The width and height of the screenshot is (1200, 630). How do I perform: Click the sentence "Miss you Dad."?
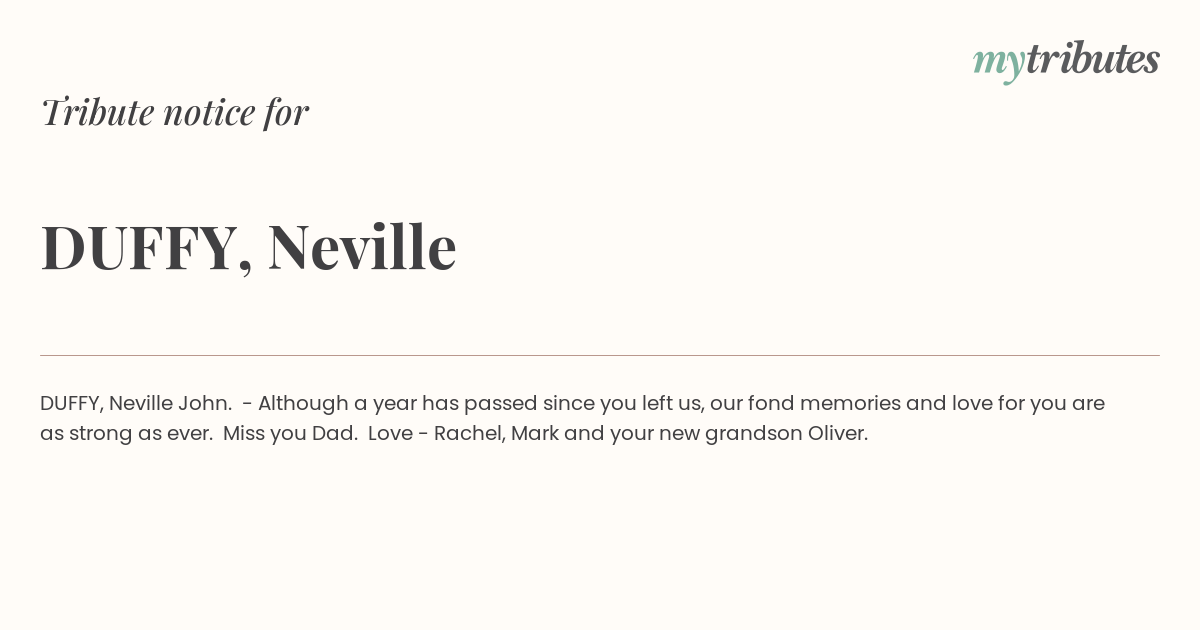coord(291,433)
